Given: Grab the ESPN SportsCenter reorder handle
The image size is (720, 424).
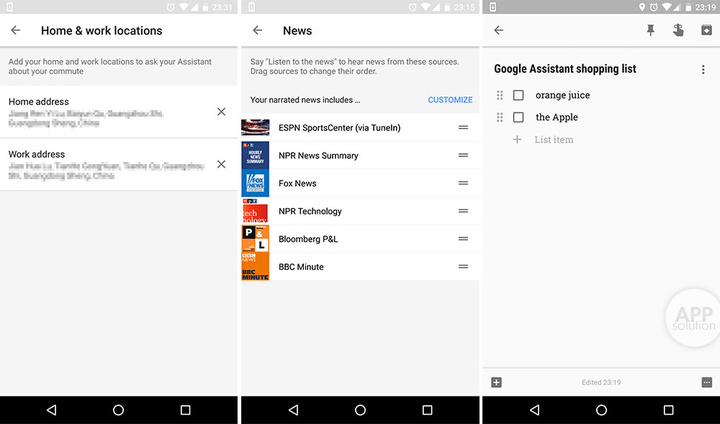Looking at the screenshot, I should 463,128.
